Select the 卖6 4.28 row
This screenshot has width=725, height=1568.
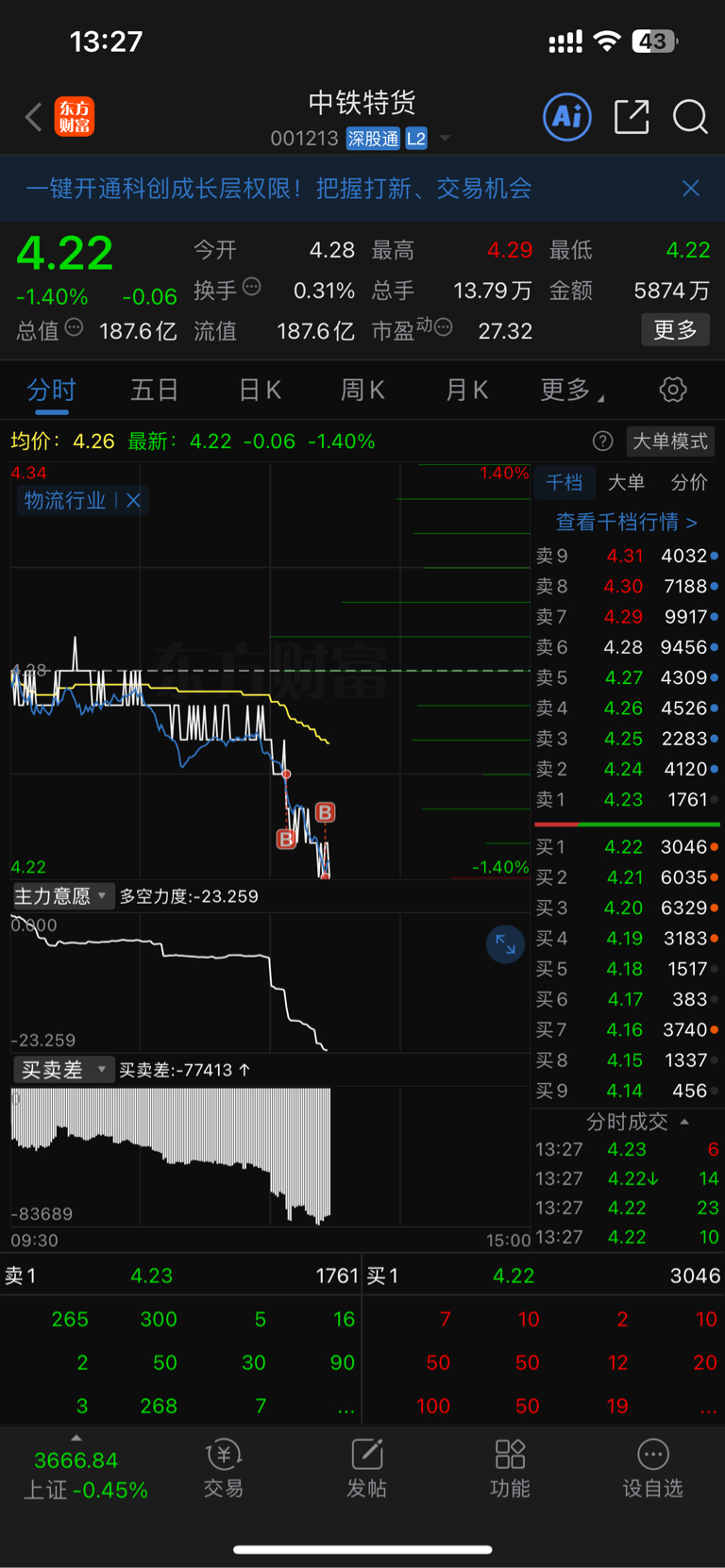pos(627,647)
